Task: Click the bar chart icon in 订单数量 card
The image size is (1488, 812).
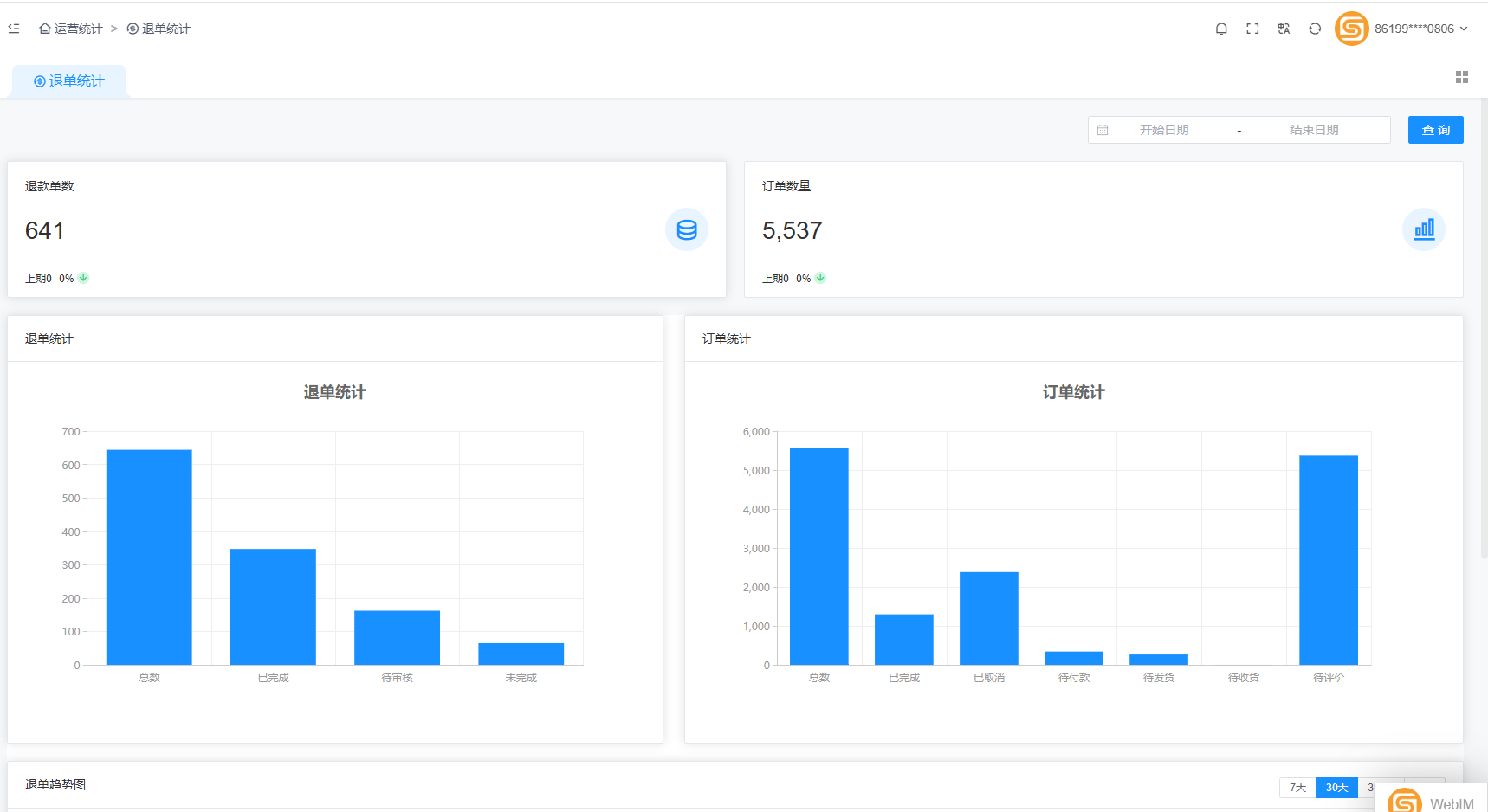Action: (1424, 229)
